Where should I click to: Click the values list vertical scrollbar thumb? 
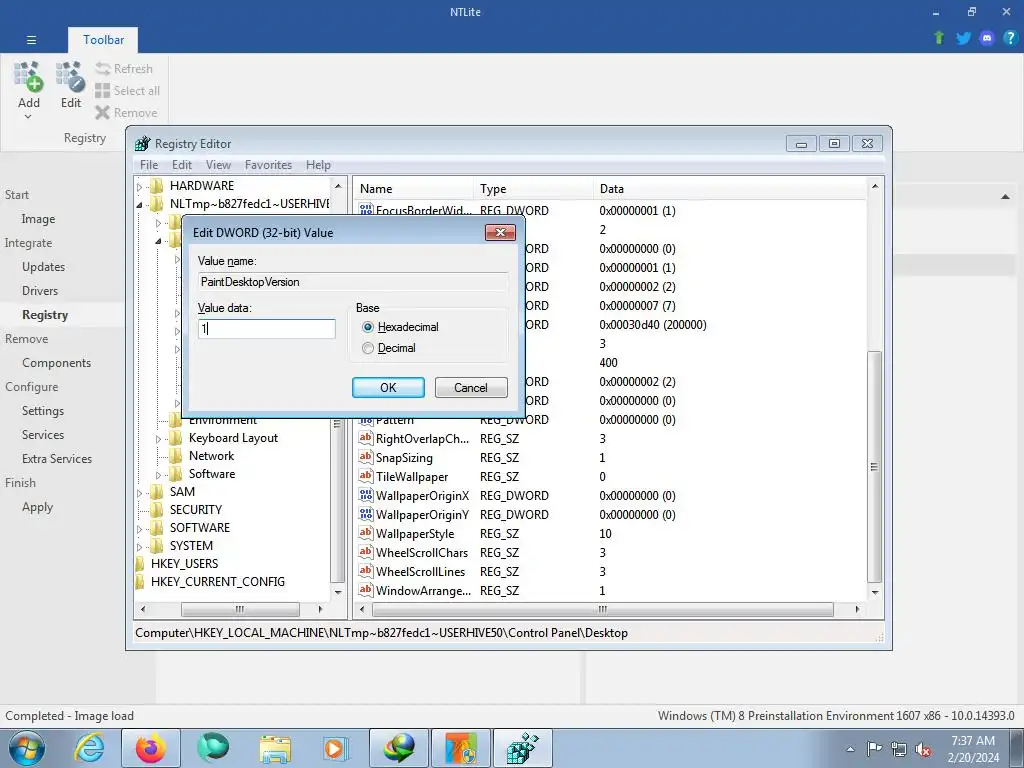click(x=874, y=466)
